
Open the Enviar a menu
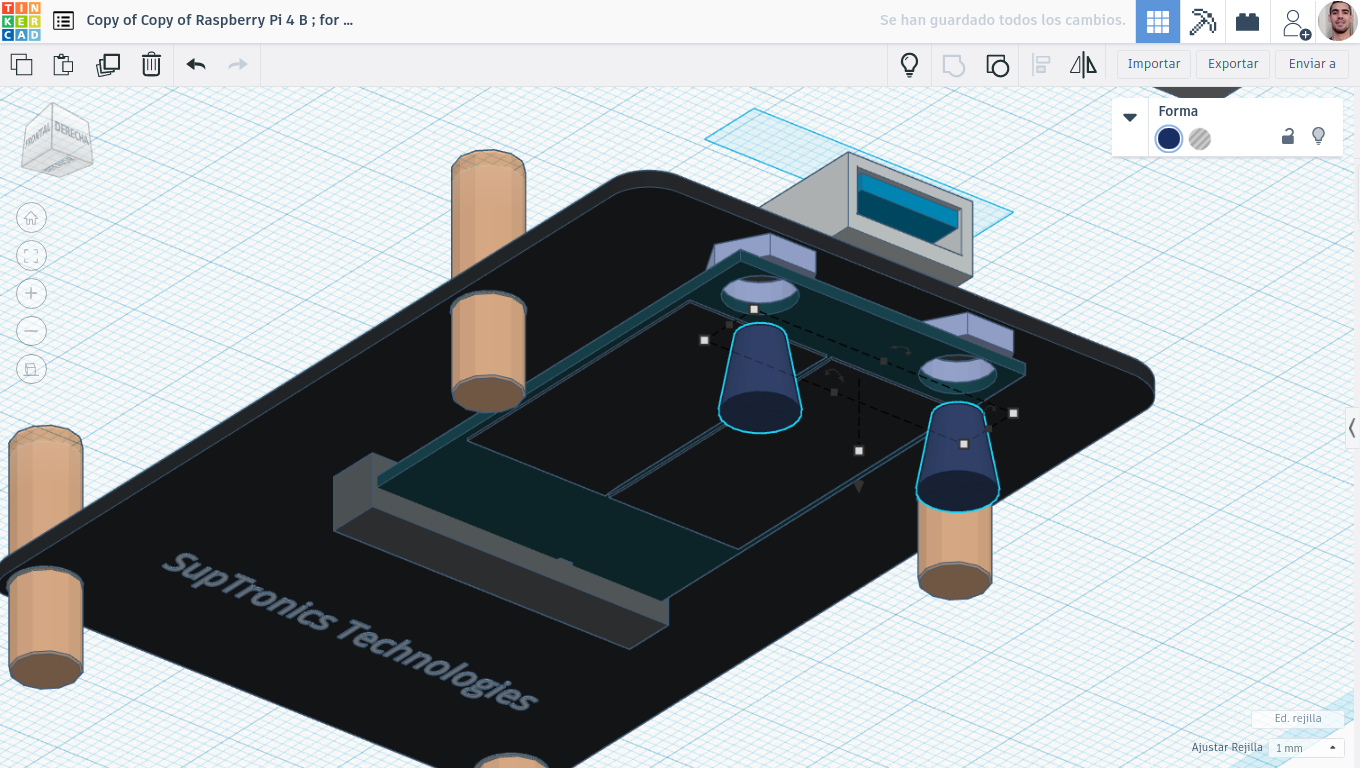click(1312, 64)
